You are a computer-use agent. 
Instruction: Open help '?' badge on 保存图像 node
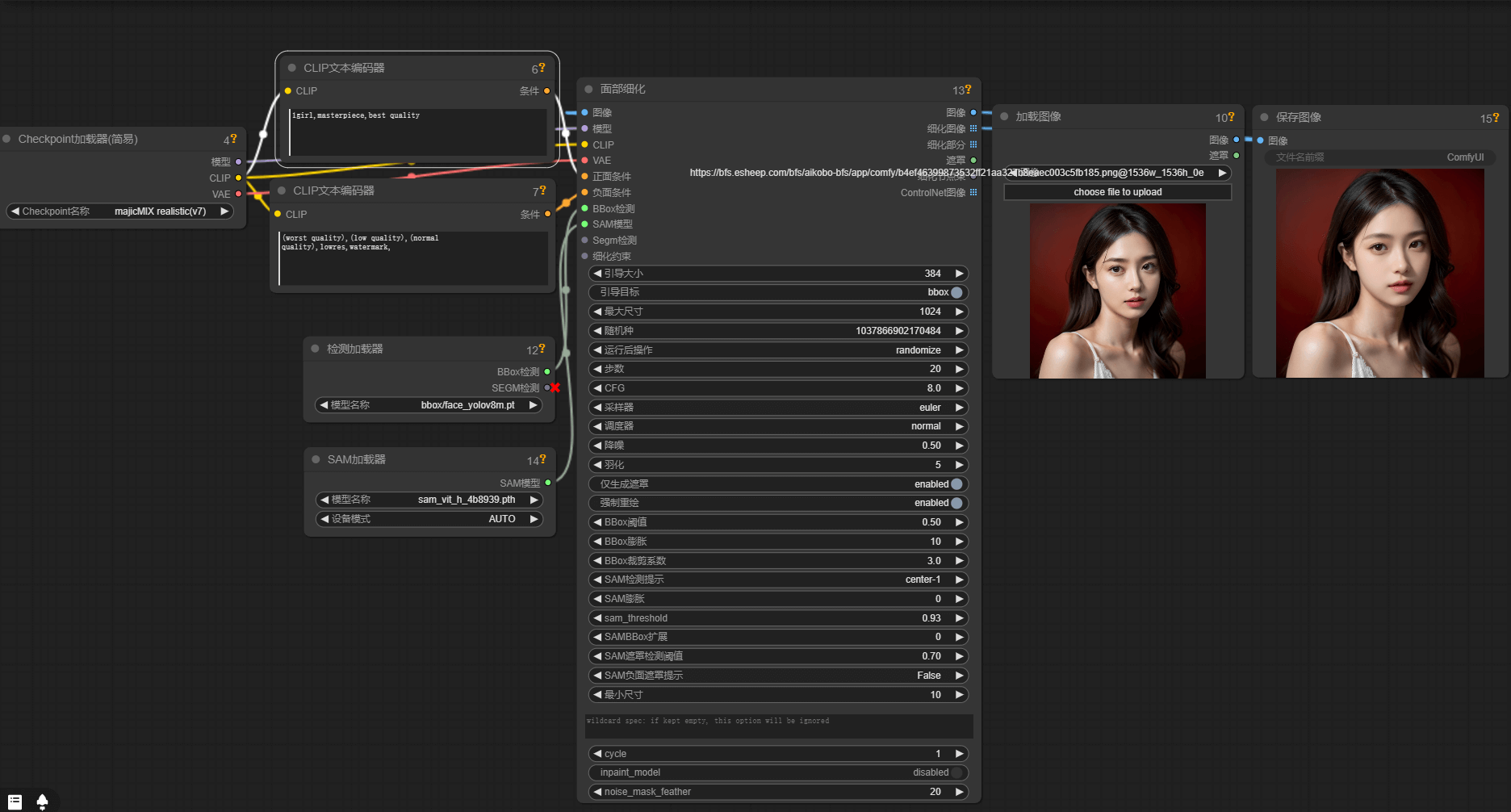coord(1496,118)
